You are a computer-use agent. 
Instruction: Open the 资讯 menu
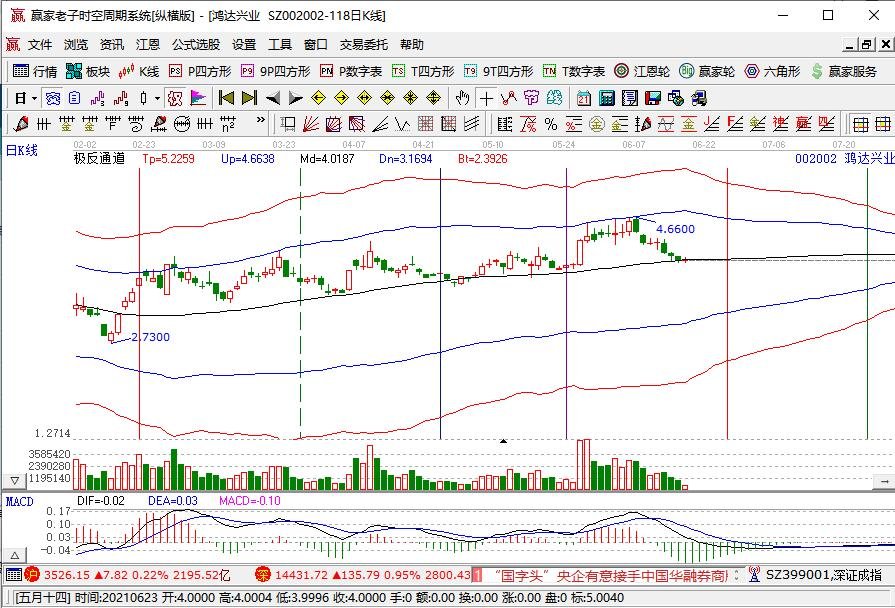pos(112,45)
